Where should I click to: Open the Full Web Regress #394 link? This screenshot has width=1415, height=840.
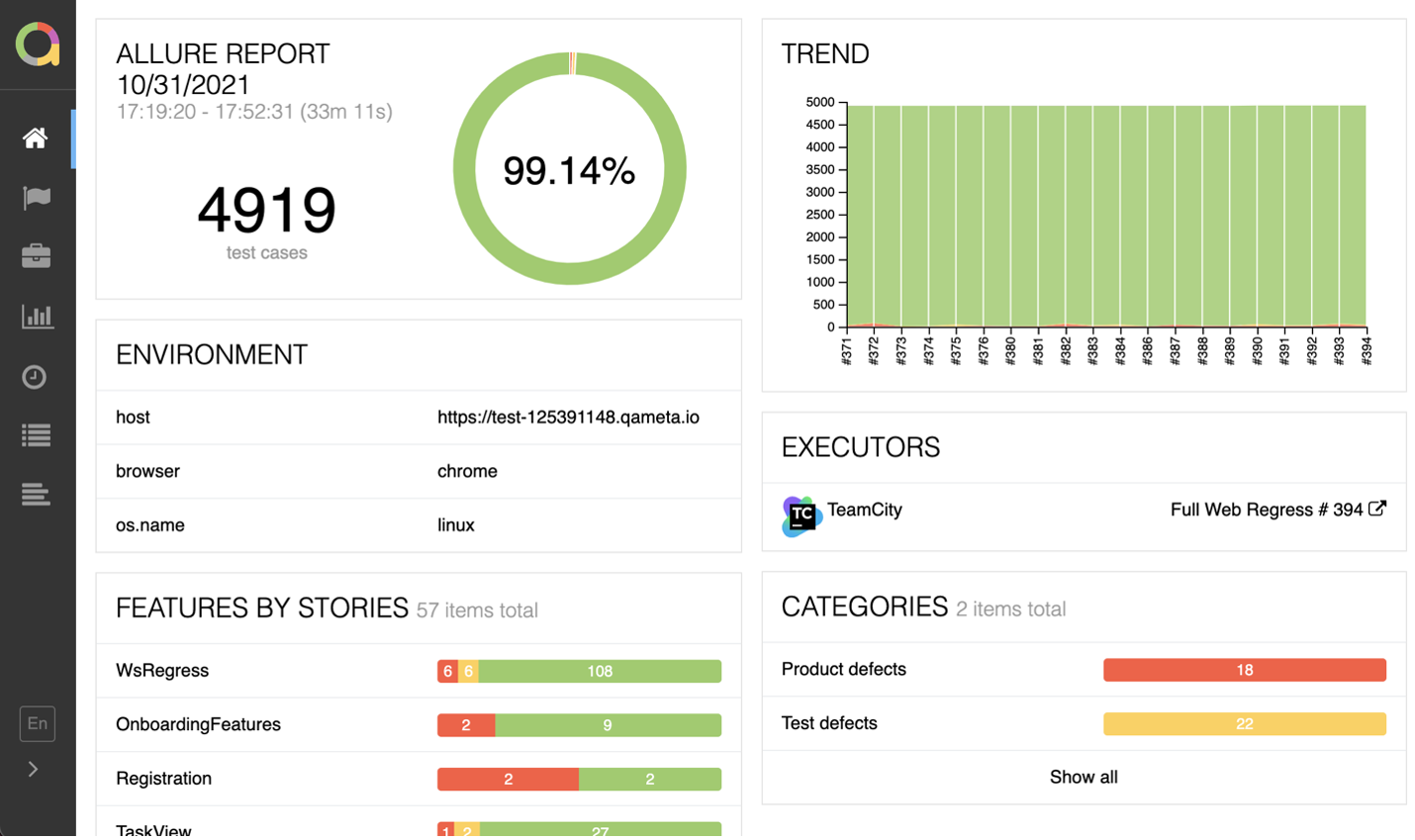click(1276, 510)
